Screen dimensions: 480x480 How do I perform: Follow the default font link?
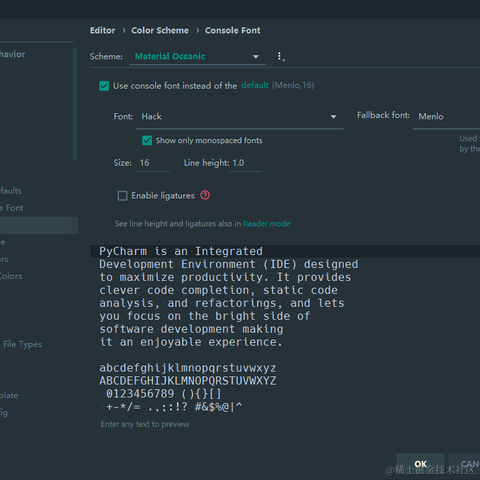coord(255,85)
